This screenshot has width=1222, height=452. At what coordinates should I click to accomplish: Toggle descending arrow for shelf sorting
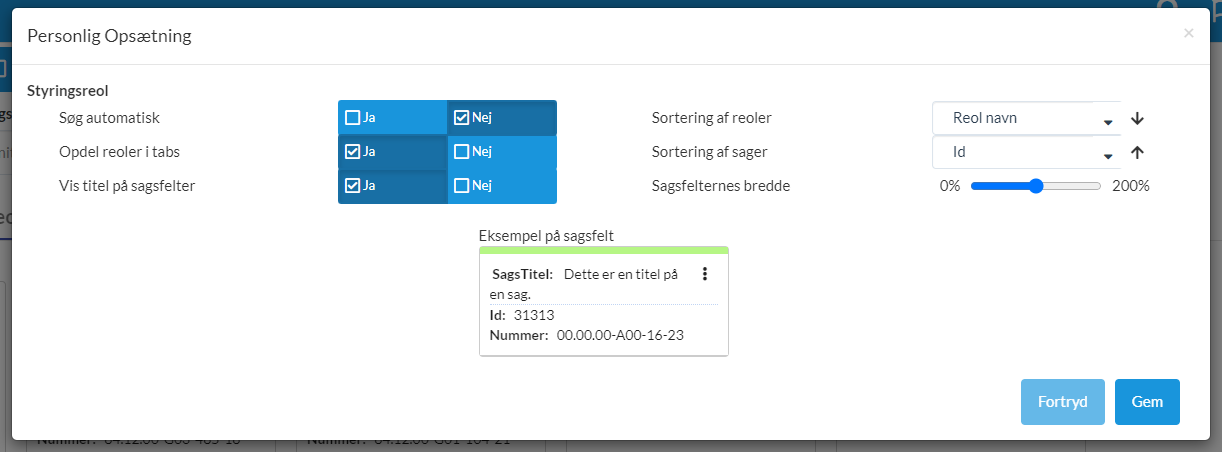click(x=1137, y=119)
